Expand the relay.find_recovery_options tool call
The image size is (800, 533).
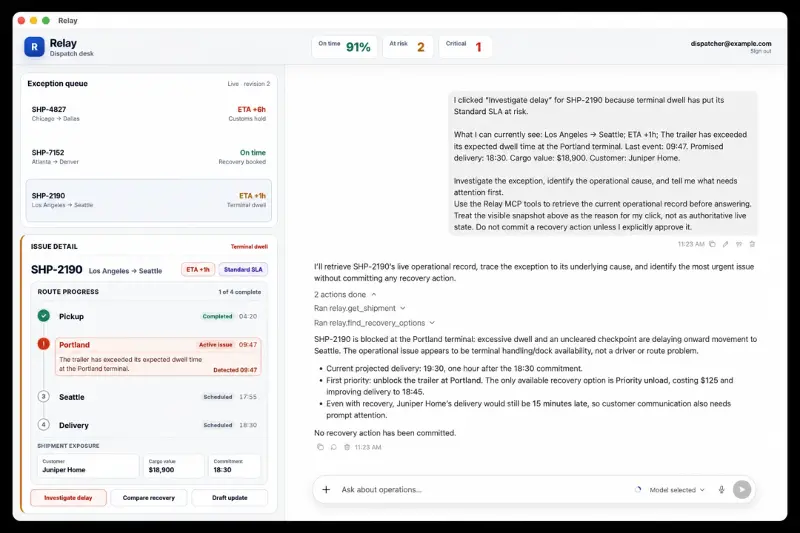(x=374, y=323)
